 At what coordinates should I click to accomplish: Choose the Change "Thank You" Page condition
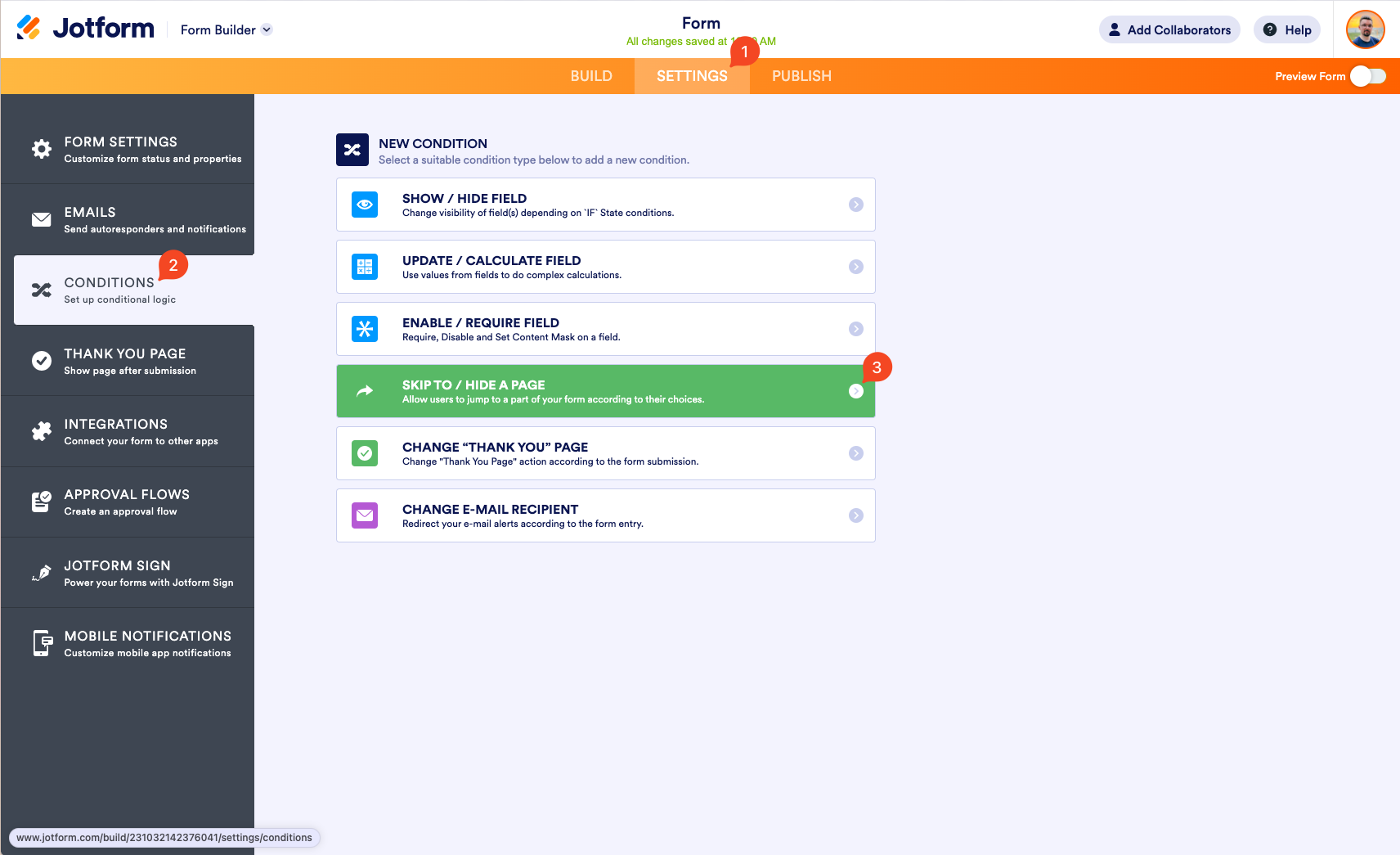606,453
